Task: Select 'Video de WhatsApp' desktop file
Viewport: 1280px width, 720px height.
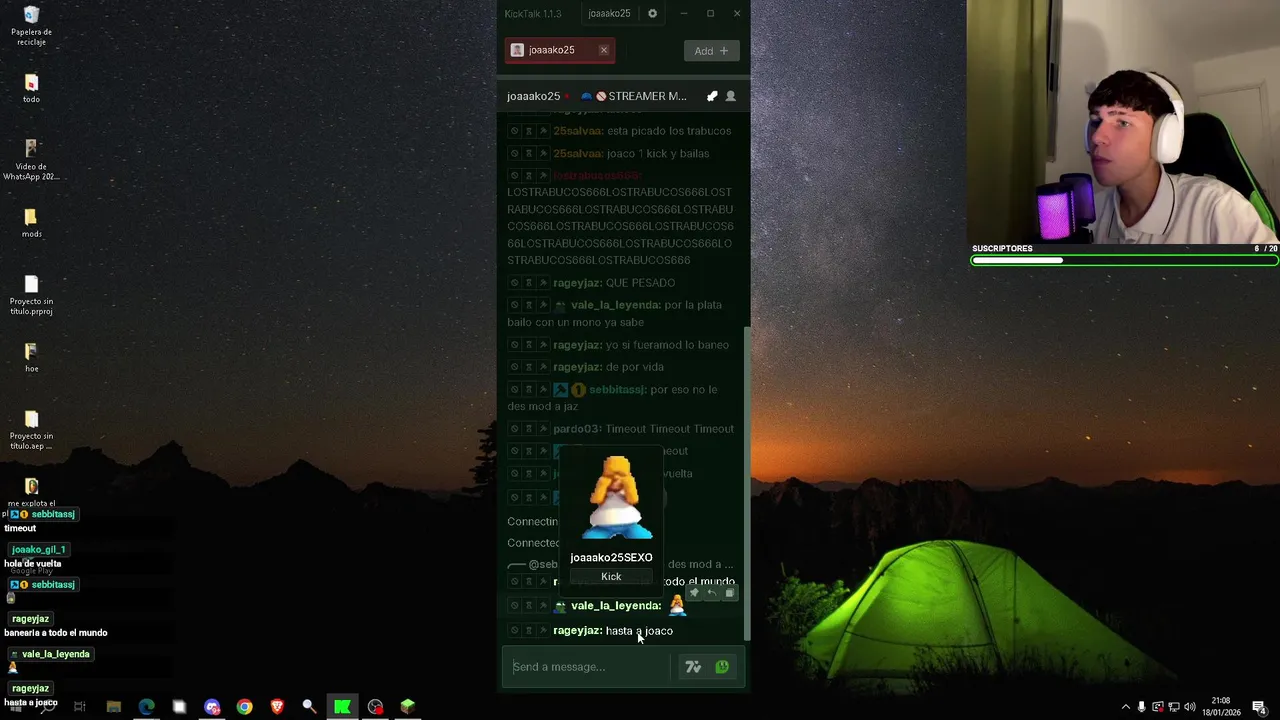Action: (x=31, y=160)
